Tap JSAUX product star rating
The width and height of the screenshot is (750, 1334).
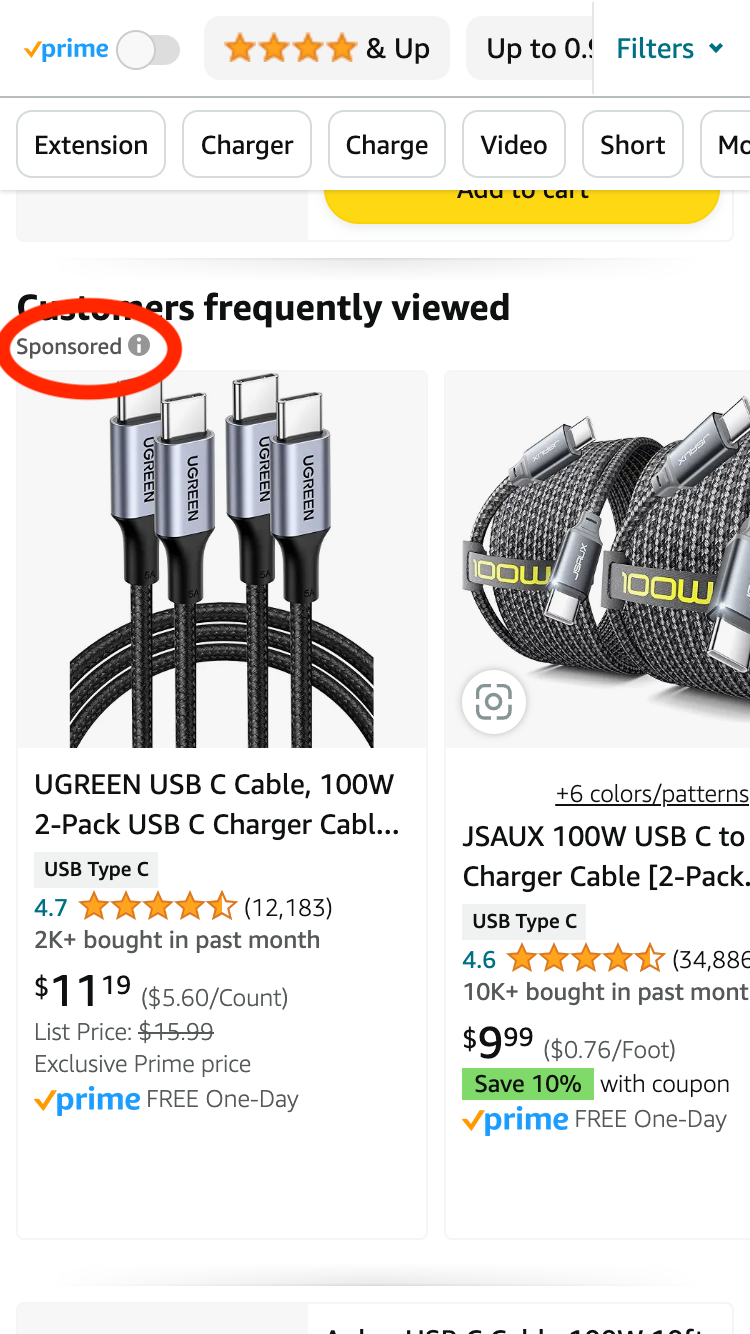[x=585, y=960]
